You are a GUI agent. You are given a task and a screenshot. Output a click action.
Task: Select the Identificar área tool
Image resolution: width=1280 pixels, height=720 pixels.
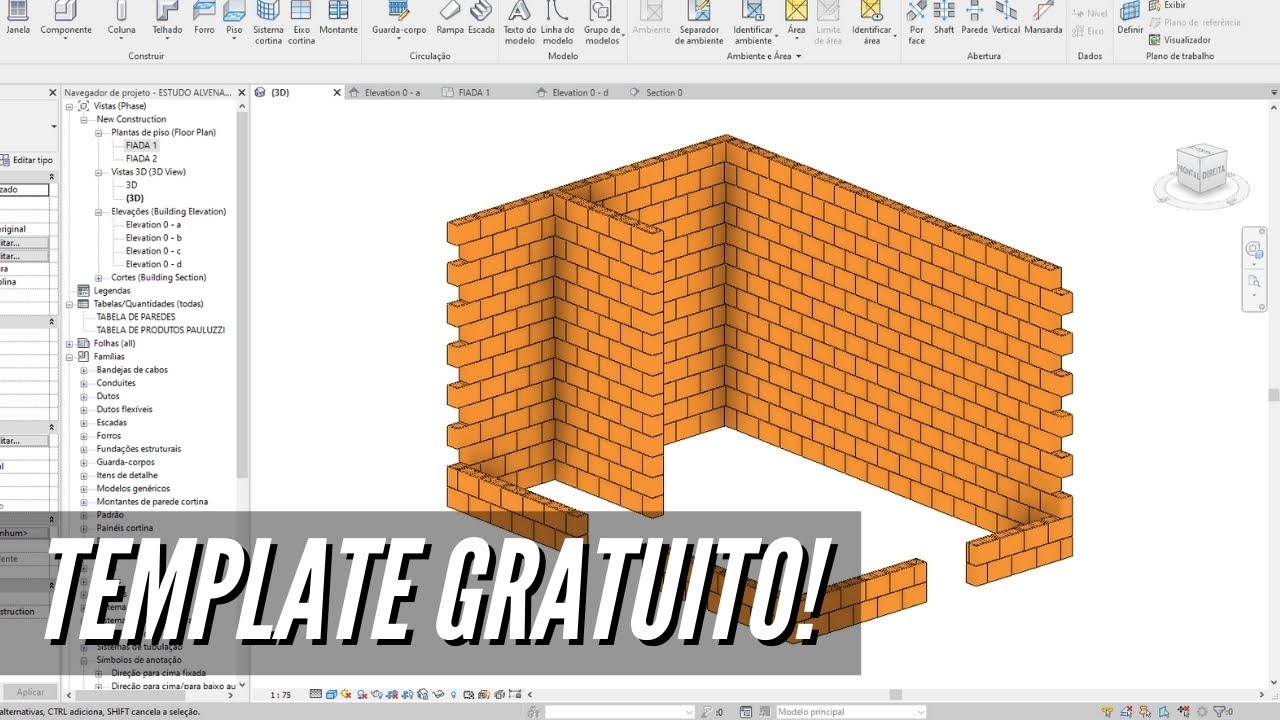pyautogui.click(x=872, y=23)
